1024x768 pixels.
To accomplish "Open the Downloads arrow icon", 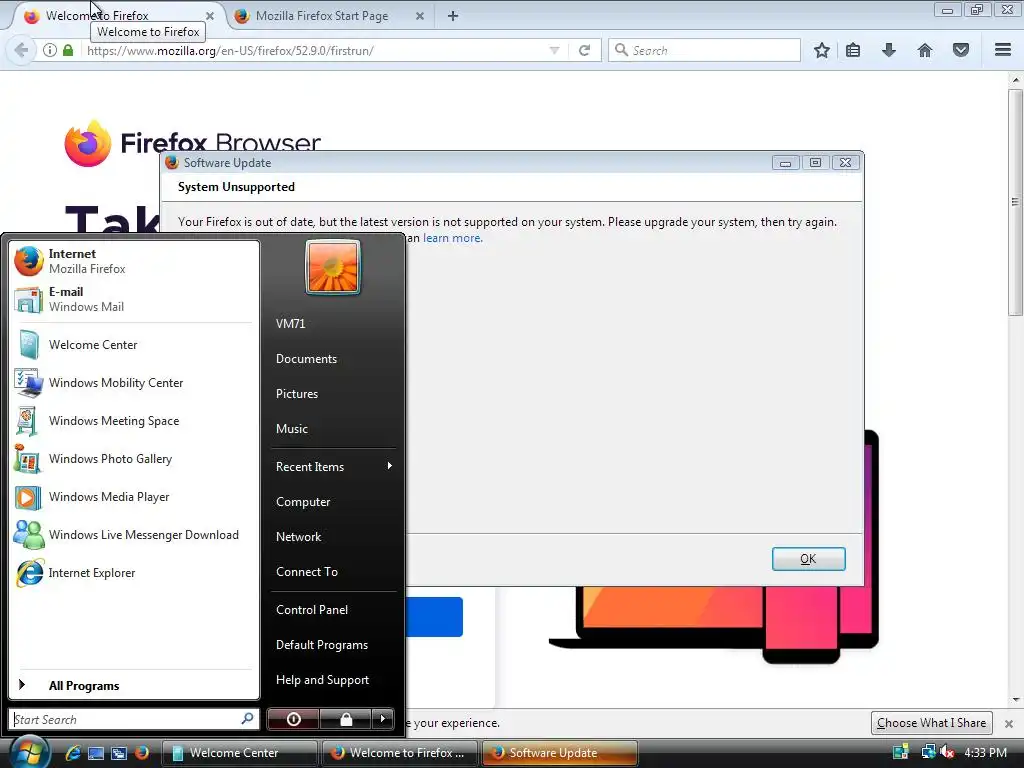I will (x=889, y=50).
